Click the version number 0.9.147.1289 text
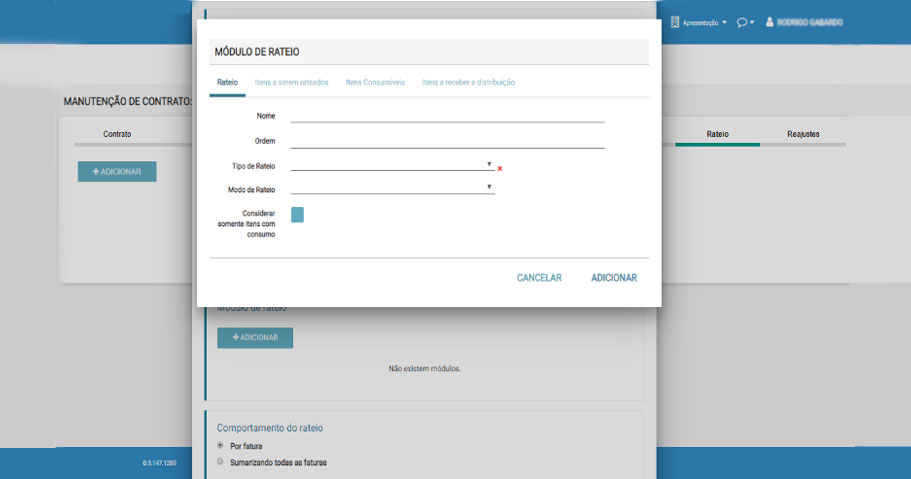 (x=159, y=463)
